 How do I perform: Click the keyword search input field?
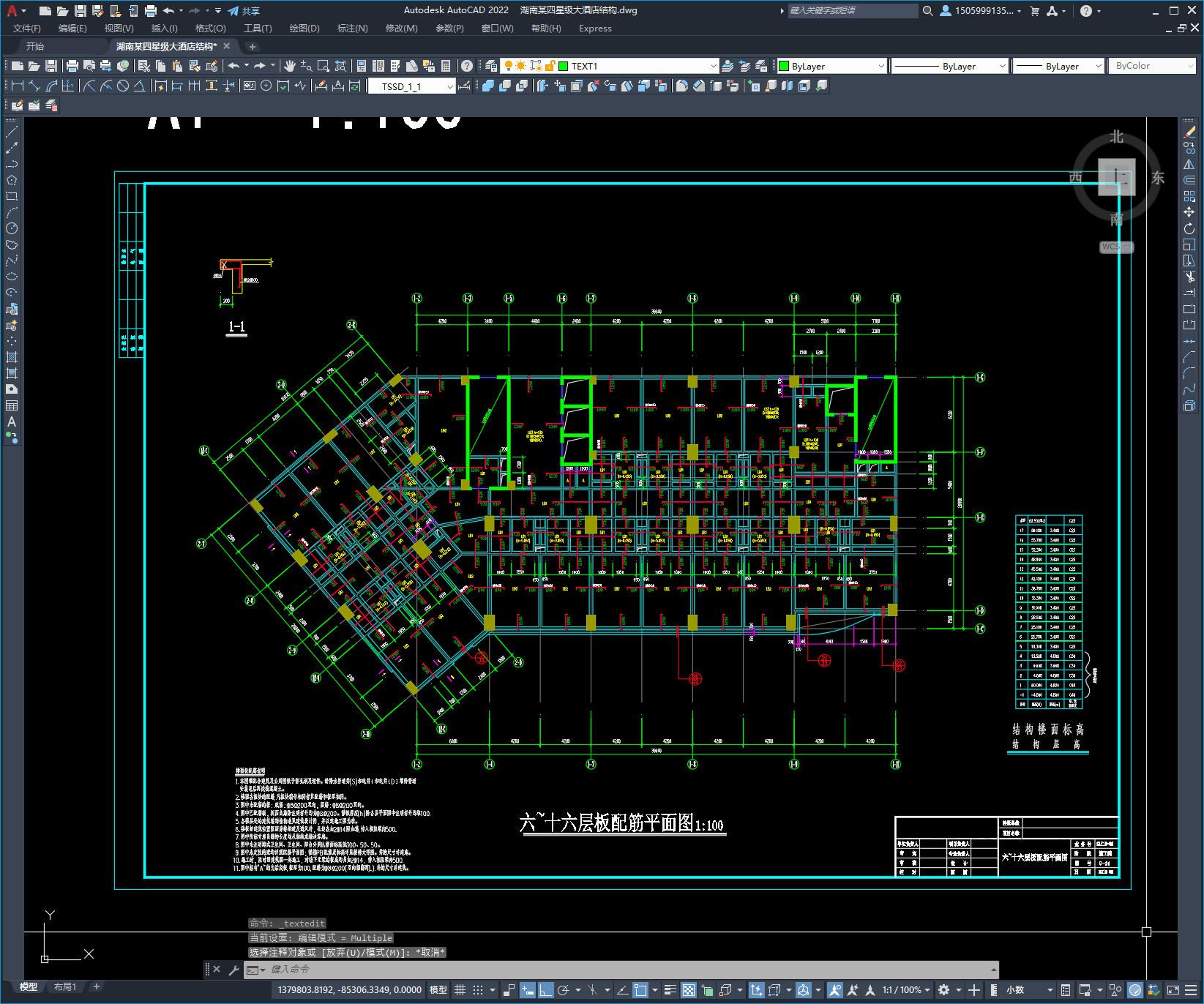pyautogui.click(x=853, y=11)
